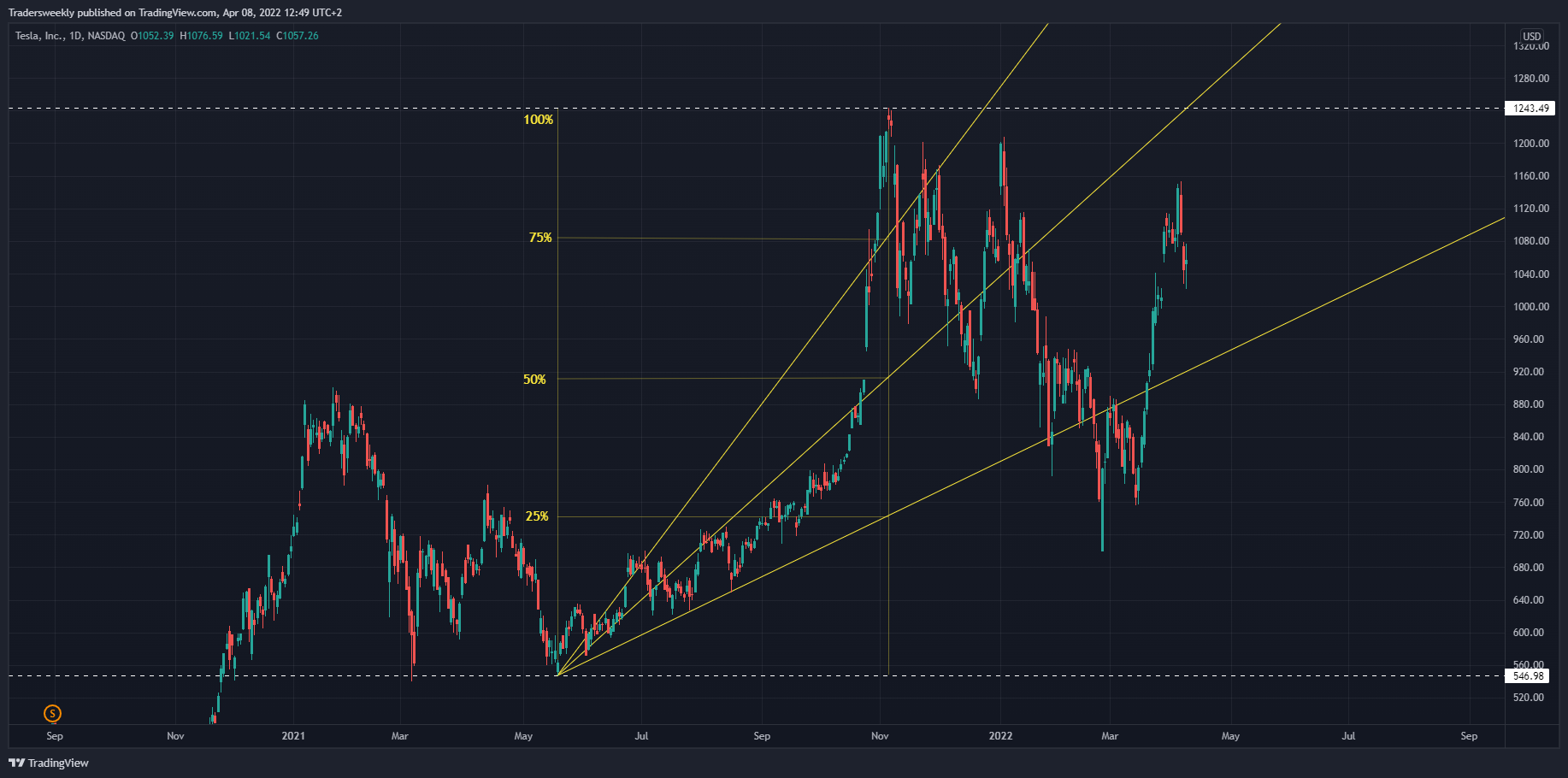Click the 600.00 price axis label
The image size is (1568, 778).
coord(1529,633)
